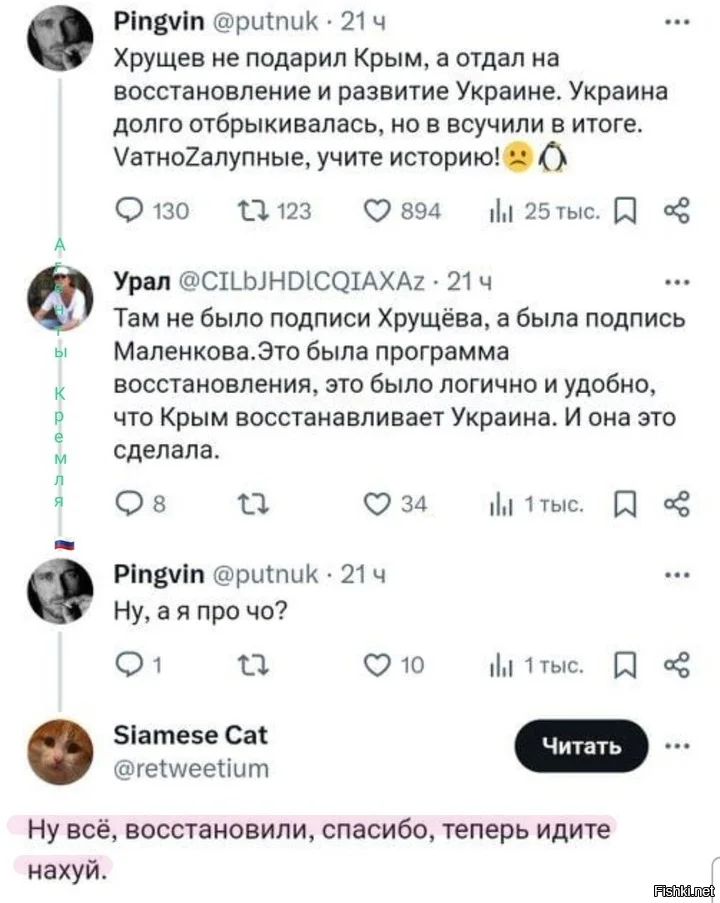Open view stats showing 25 тыс.

tap(494, 211)
